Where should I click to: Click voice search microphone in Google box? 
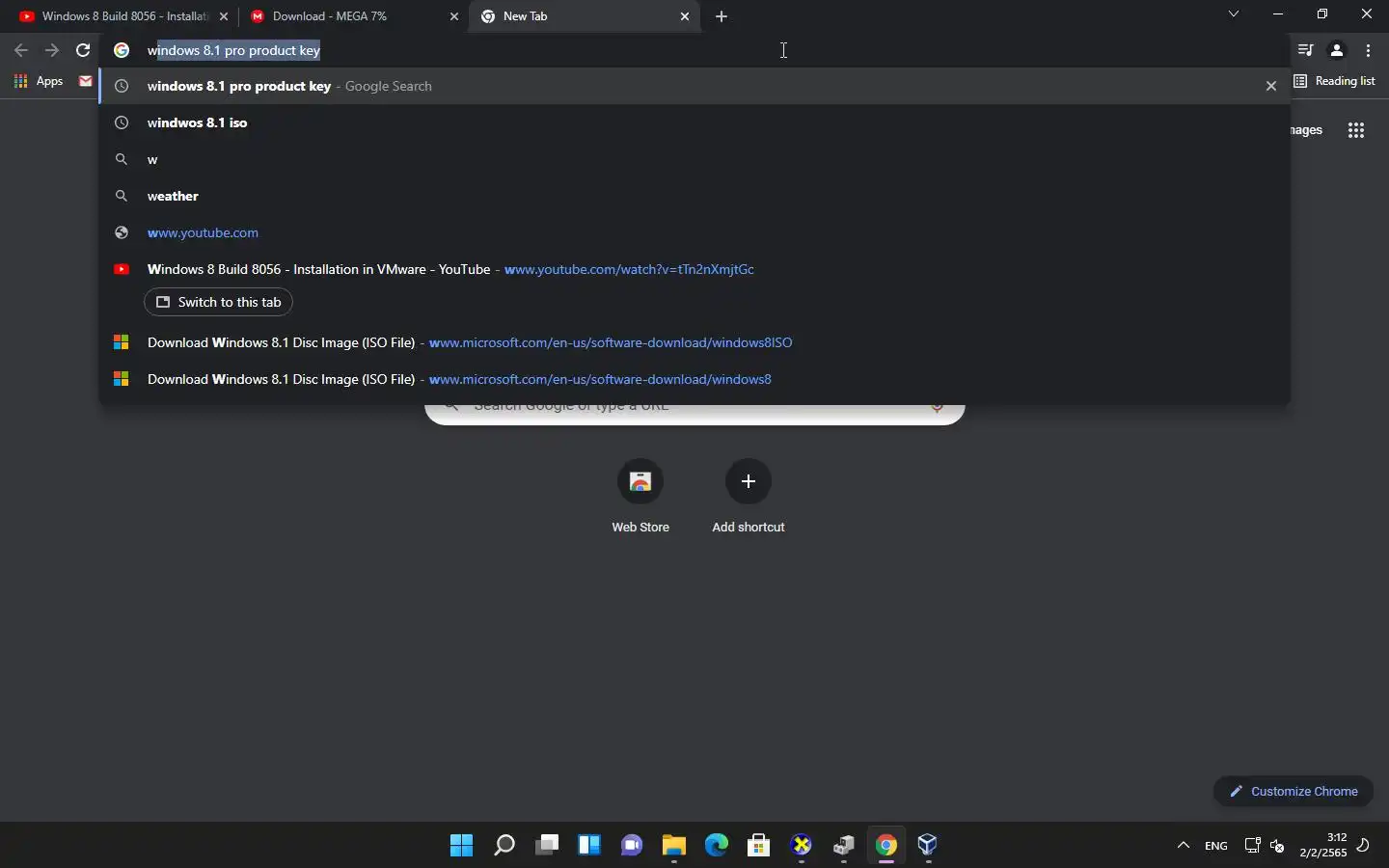click(937, 409)
